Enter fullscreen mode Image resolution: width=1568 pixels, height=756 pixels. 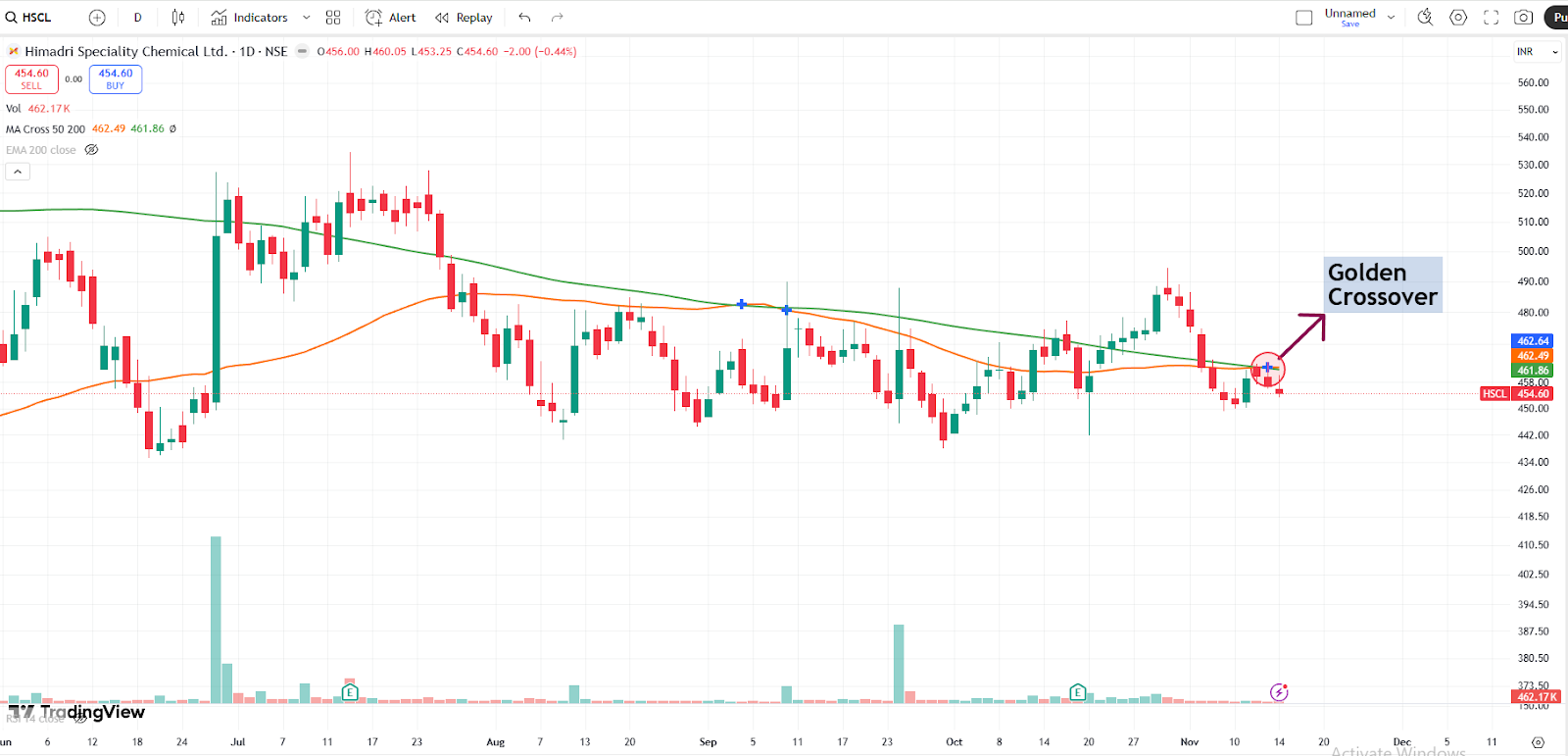click(x=1491, y=18)
